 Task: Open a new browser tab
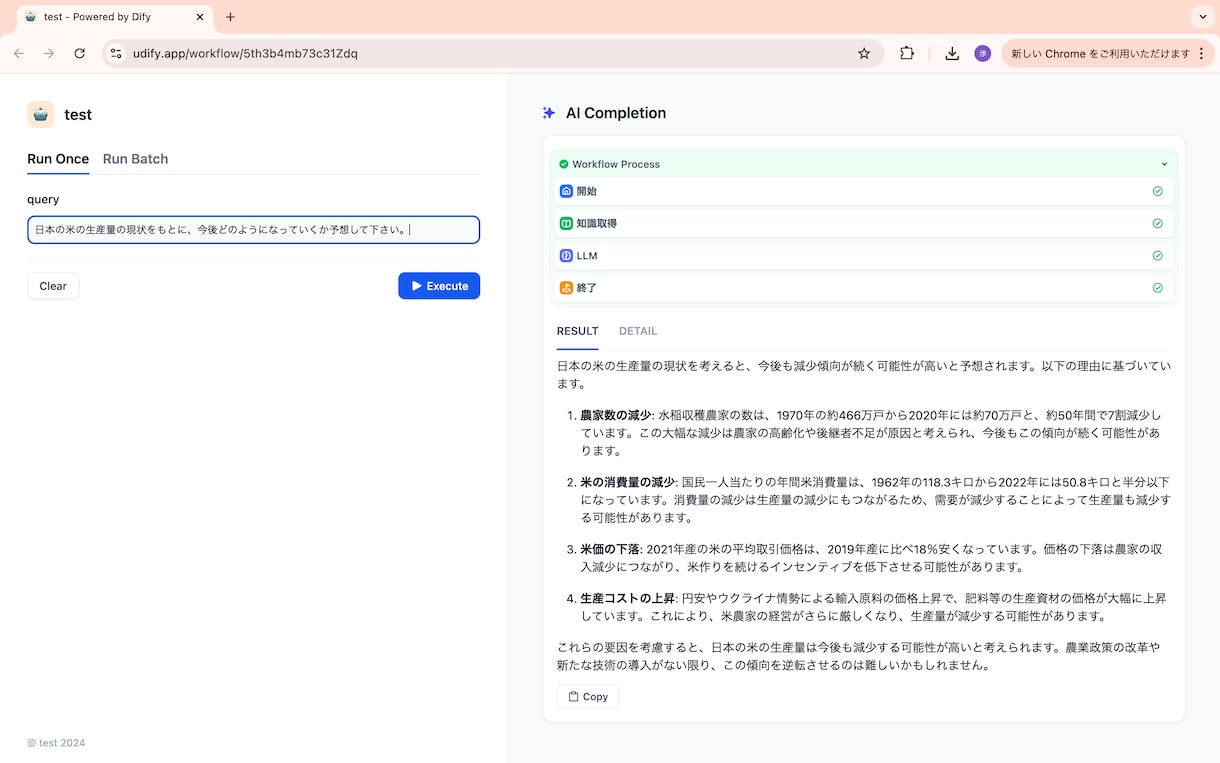point(231,17)
